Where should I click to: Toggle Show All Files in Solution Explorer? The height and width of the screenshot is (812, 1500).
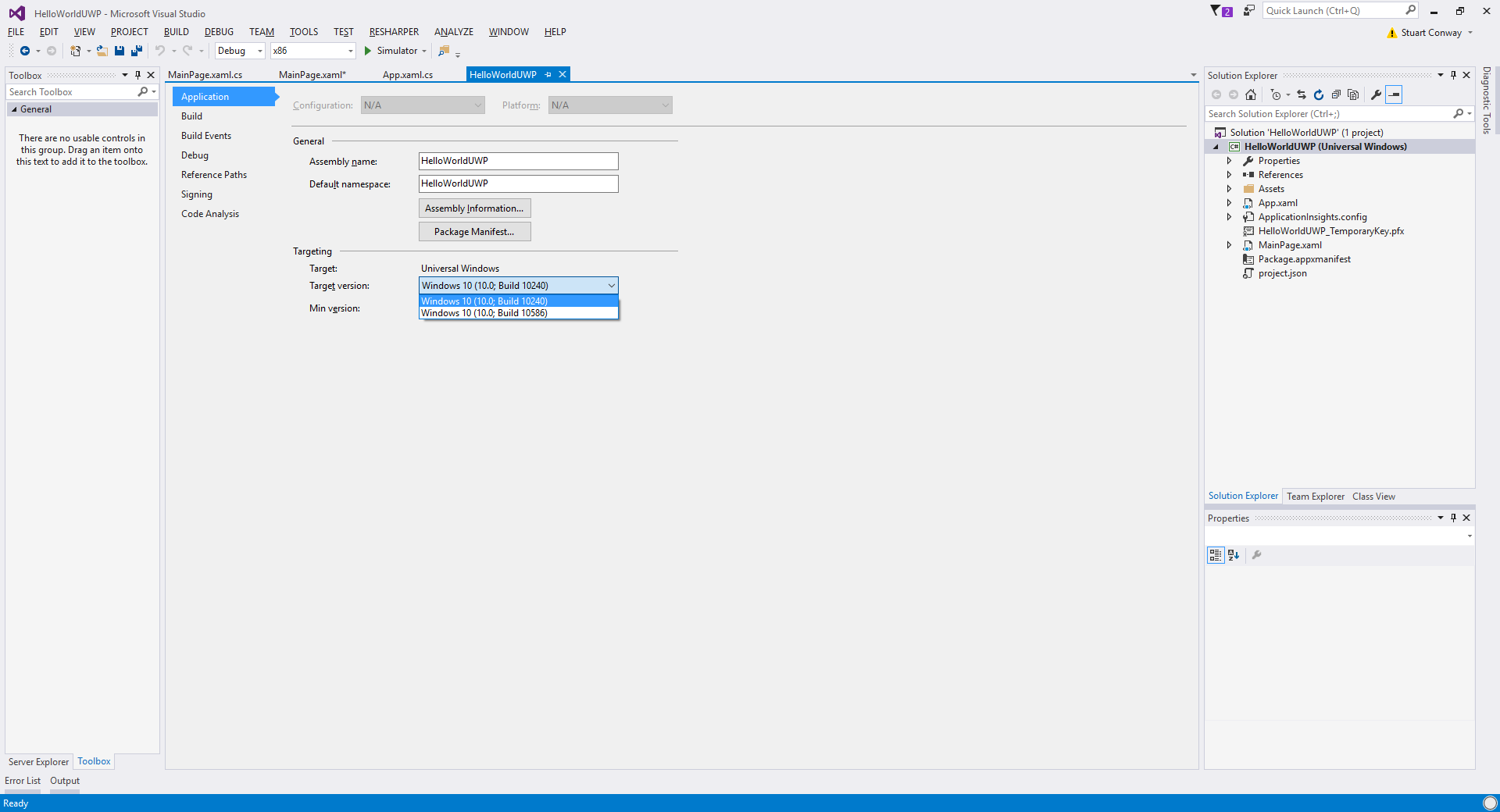coord(1353,94)
